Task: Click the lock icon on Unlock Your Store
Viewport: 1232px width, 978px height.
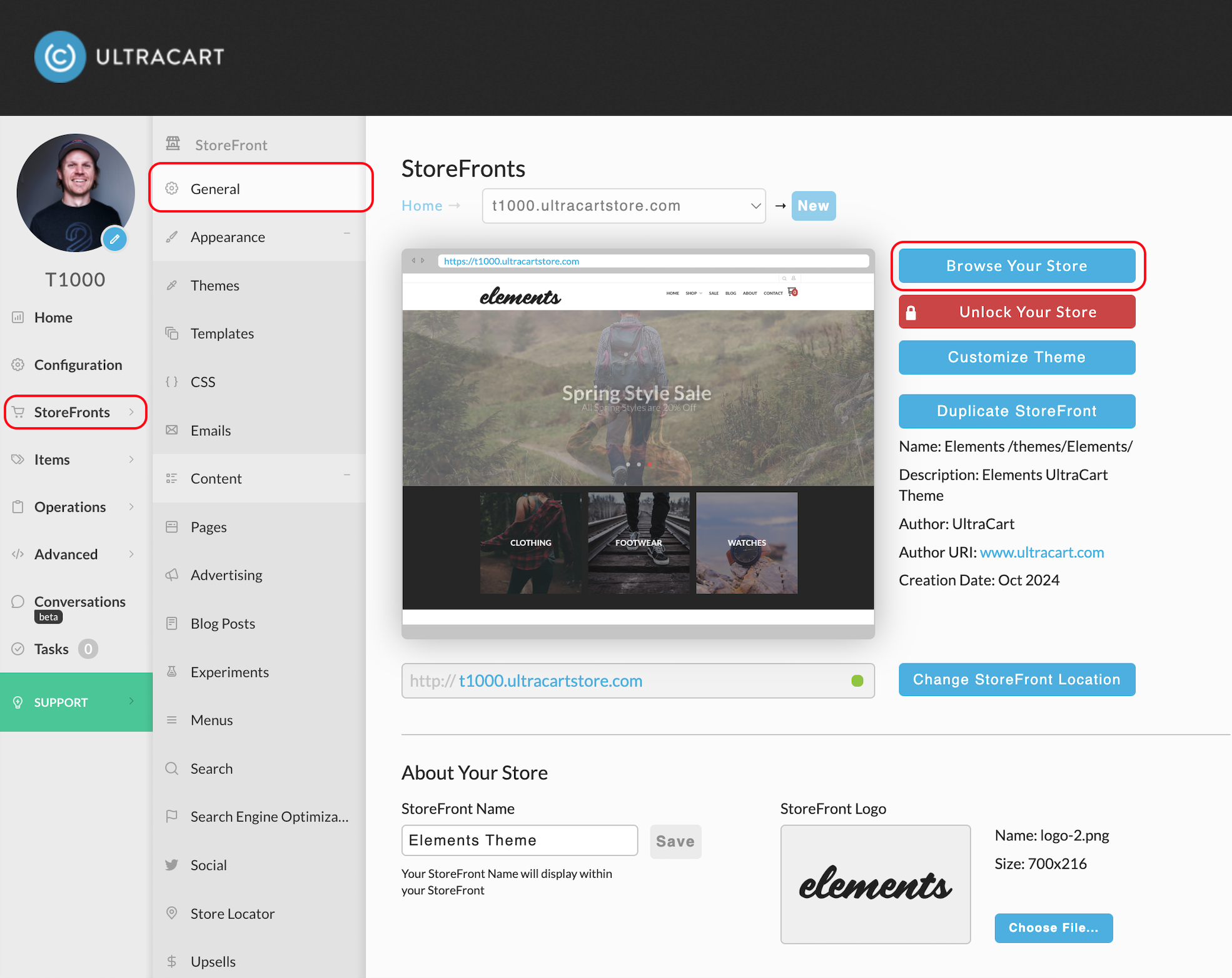Action: coord(911,312)
